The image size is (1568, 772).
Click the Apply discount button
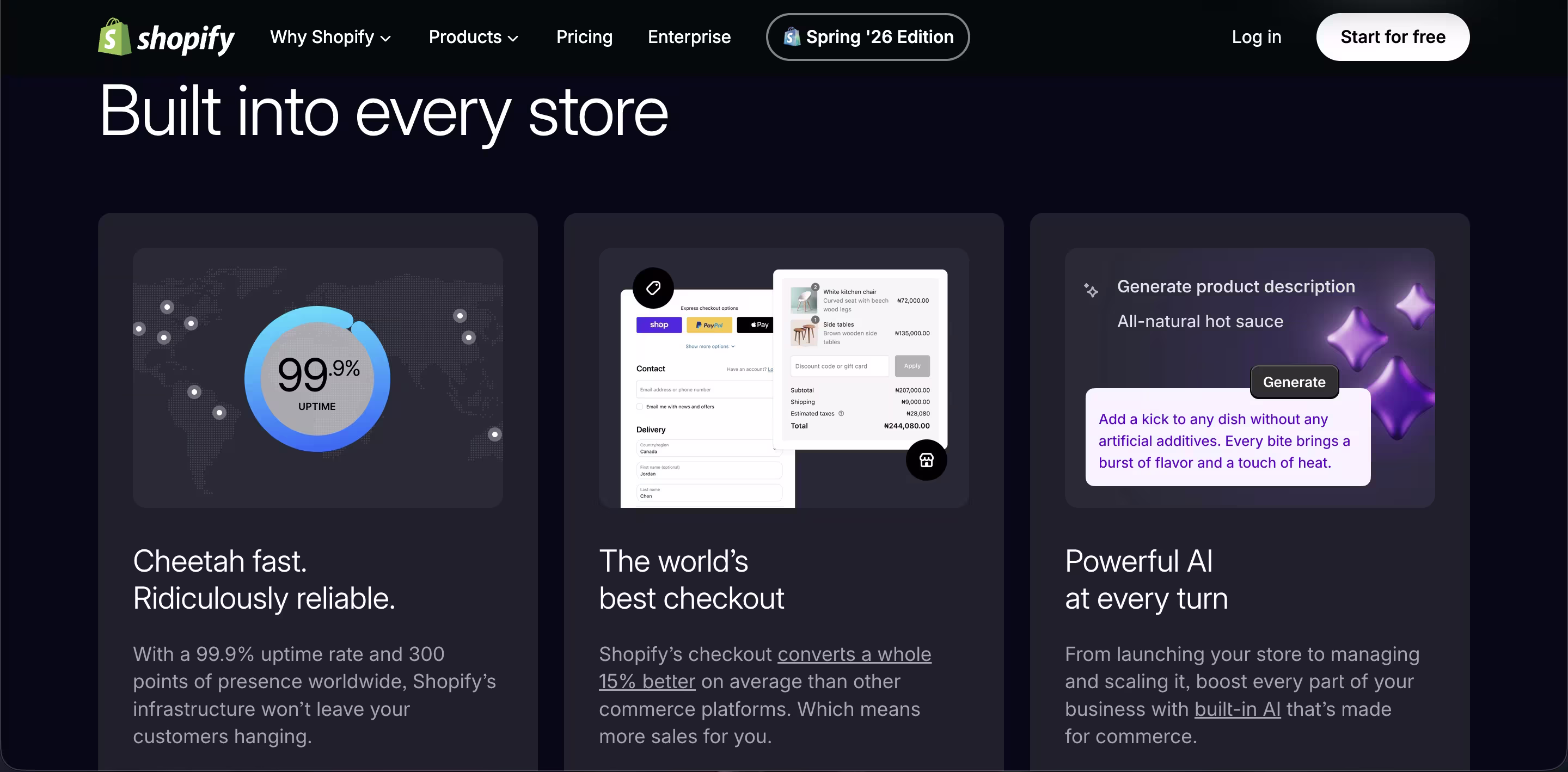[x=912, y=366]
